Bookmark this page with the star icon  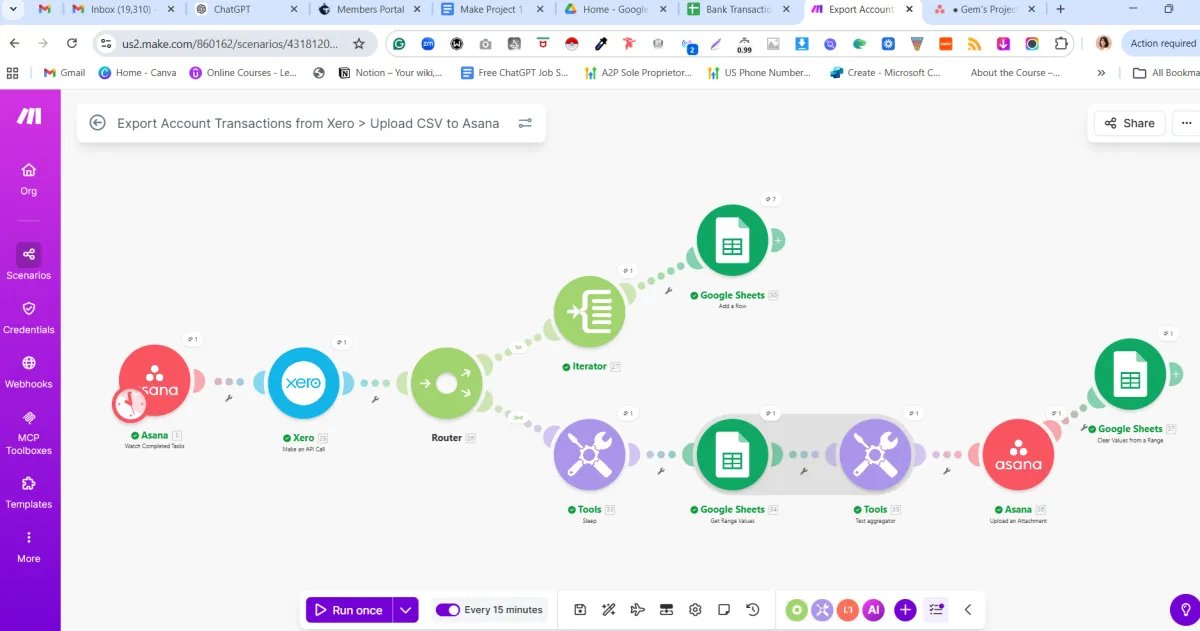[x=359, y=44]
